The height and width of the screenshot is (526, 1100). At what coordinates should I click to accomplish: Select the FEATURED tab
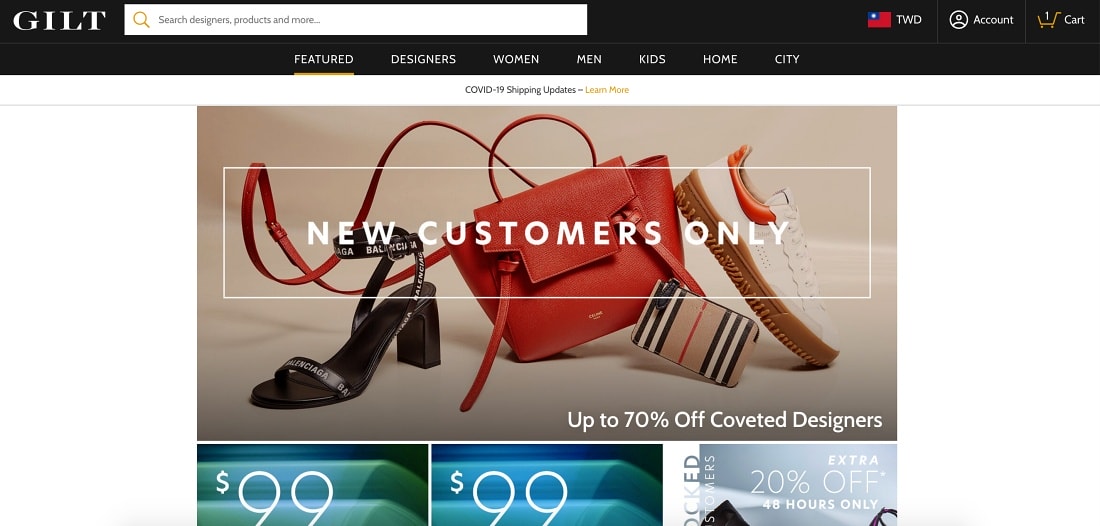pyautogui.click(x=323, y=60)
